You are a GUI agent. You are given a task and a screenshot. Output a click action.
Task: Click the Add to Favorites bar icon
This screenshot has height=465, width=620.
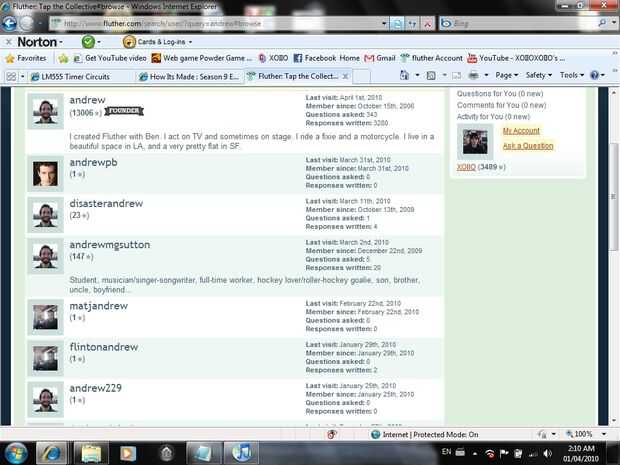63,59
